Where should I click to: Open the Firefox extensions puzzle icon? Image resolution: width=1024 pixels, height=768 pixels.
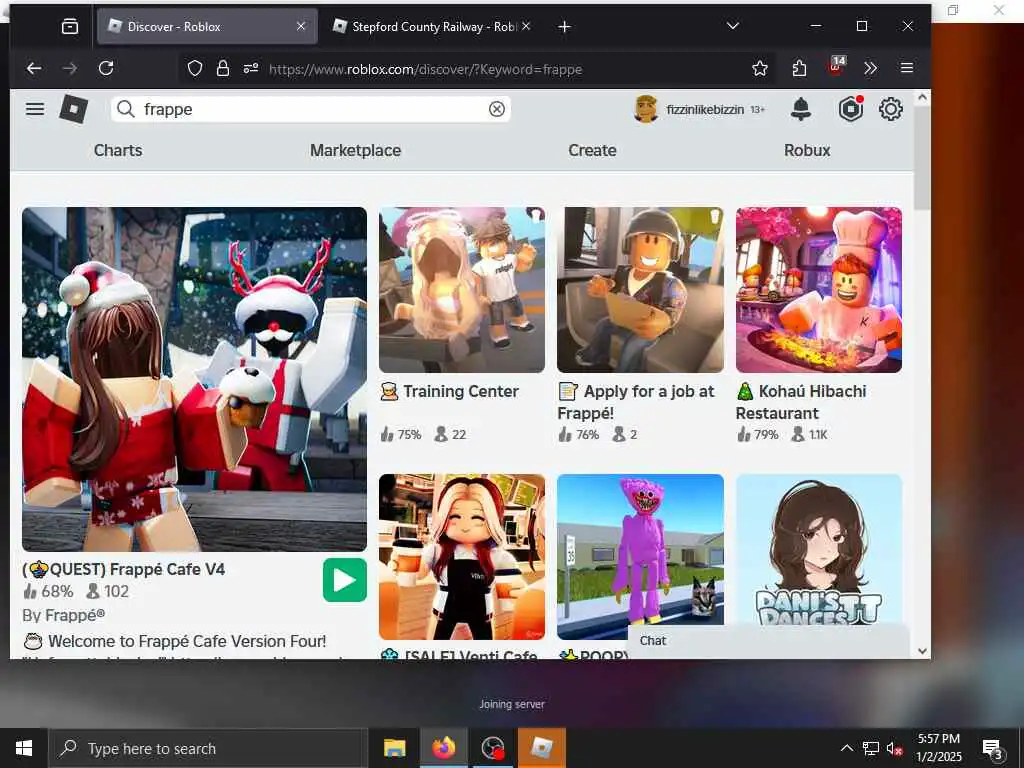[x=799, y=69]
